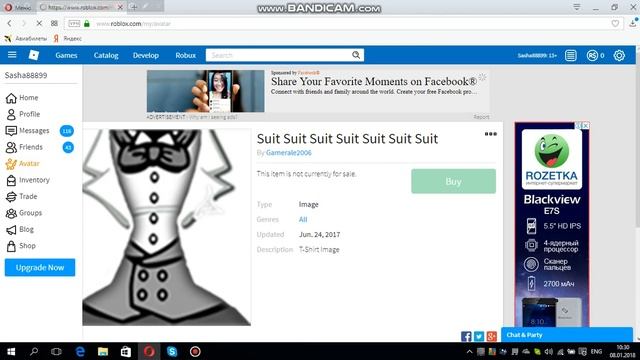This screenshot has width=640, height=360.
Task: Share item on Twitter icon
Action: (479, 336)
